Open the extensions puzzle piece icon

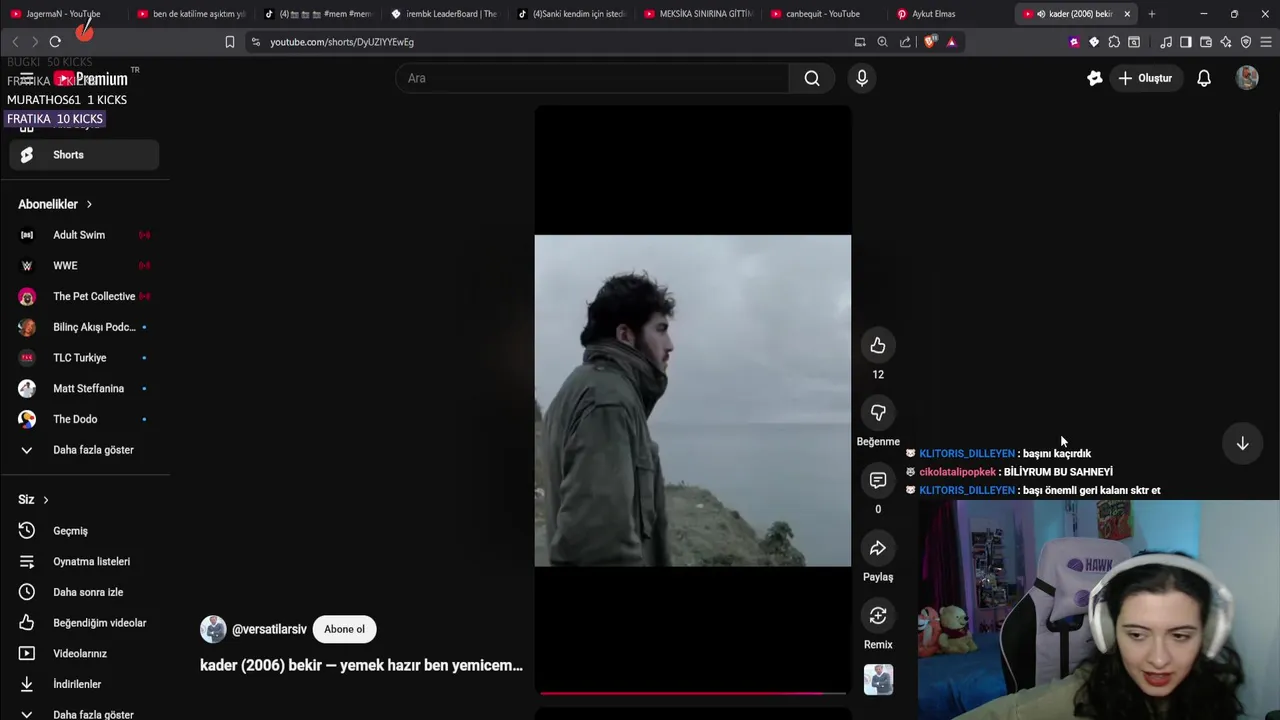click(1114, 42)
